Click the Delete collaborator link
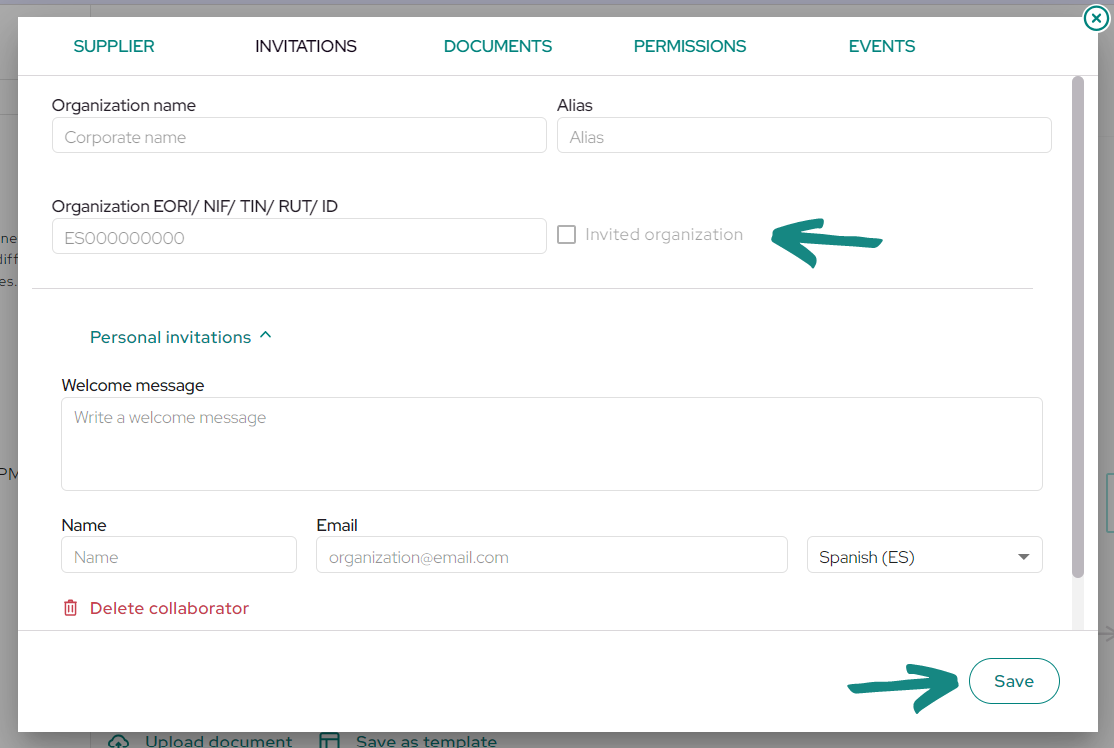This screenshot has width=1114, height=748. pos(169,608)
